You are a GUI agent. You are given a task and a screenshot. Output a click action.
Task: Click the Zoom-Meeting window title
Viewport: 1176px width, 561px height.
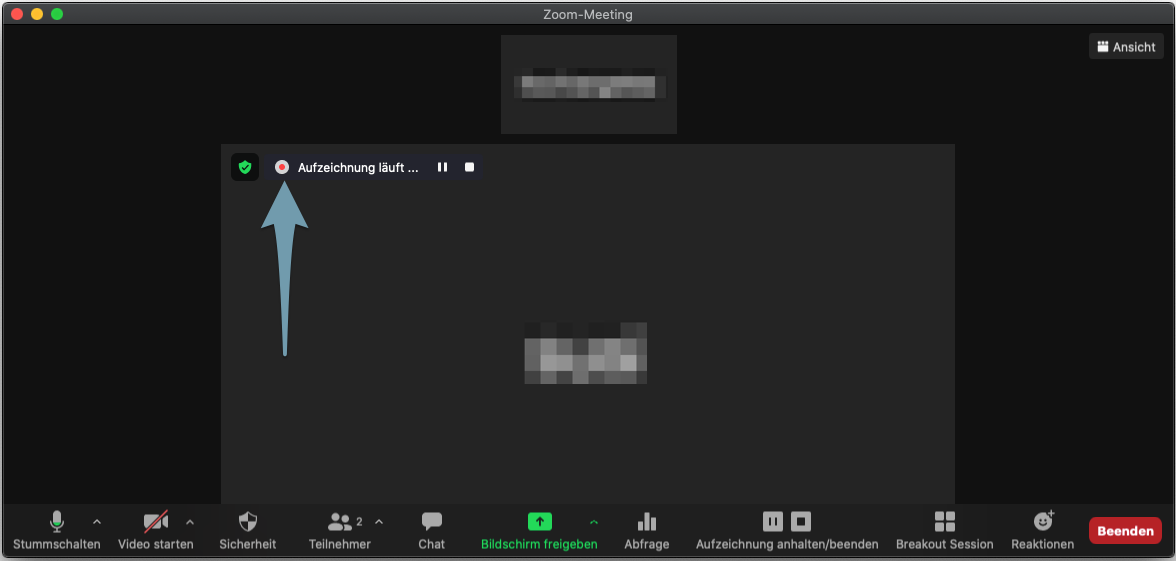tap(588, 14)
